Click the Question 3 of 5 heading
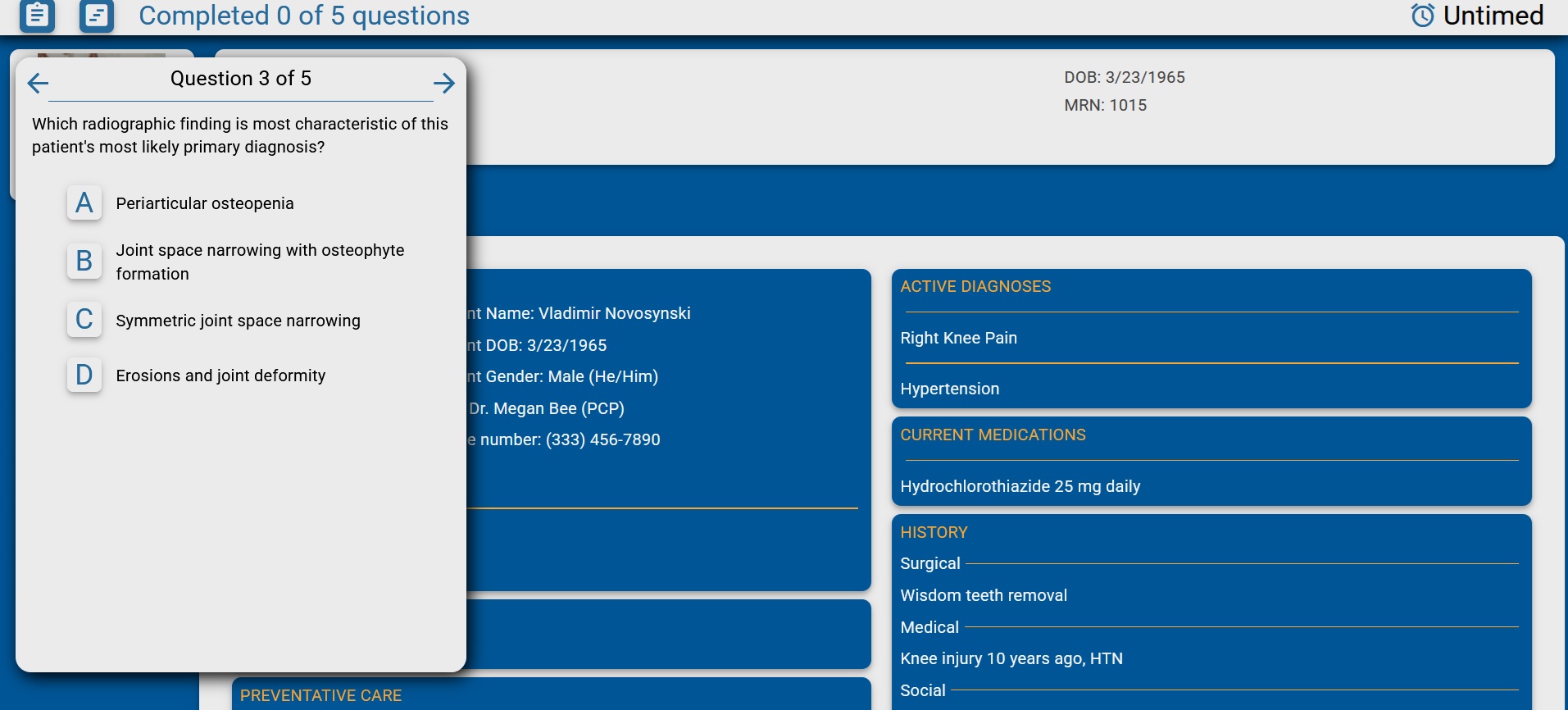Screen dimensions: 1568x710 [241, 79]
